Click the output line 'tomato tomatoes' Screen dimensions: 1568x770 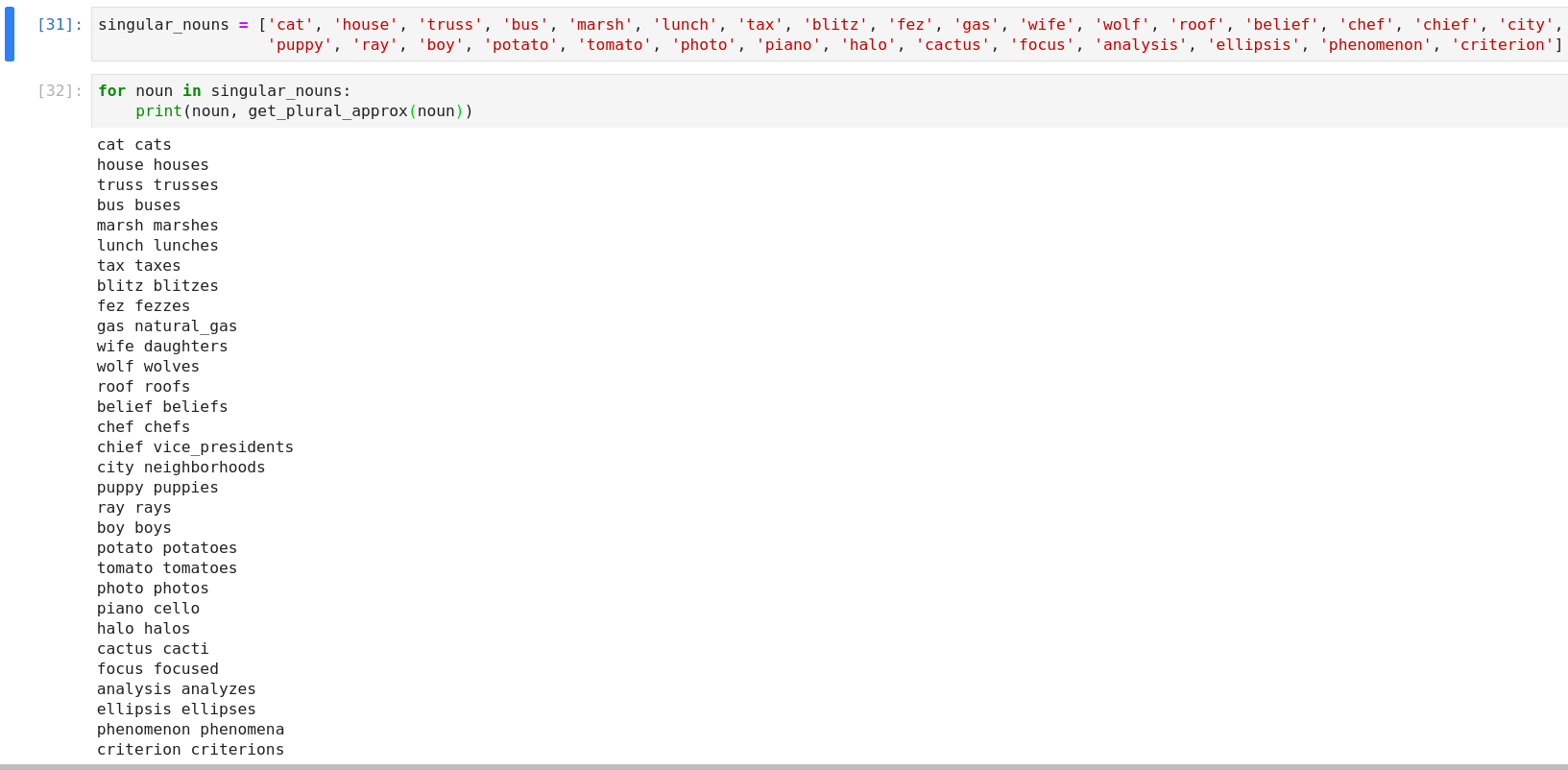pos(167,568)
